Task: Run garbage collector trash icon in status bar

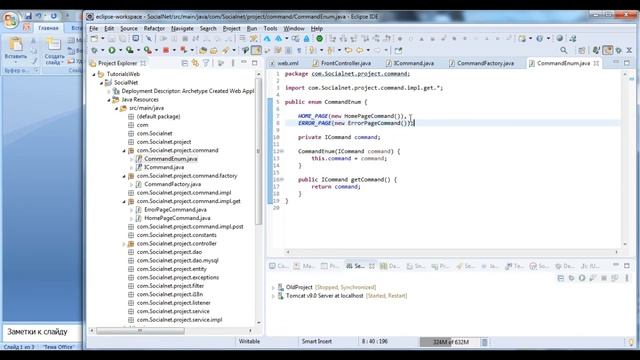Action: (x=484, y=342)
